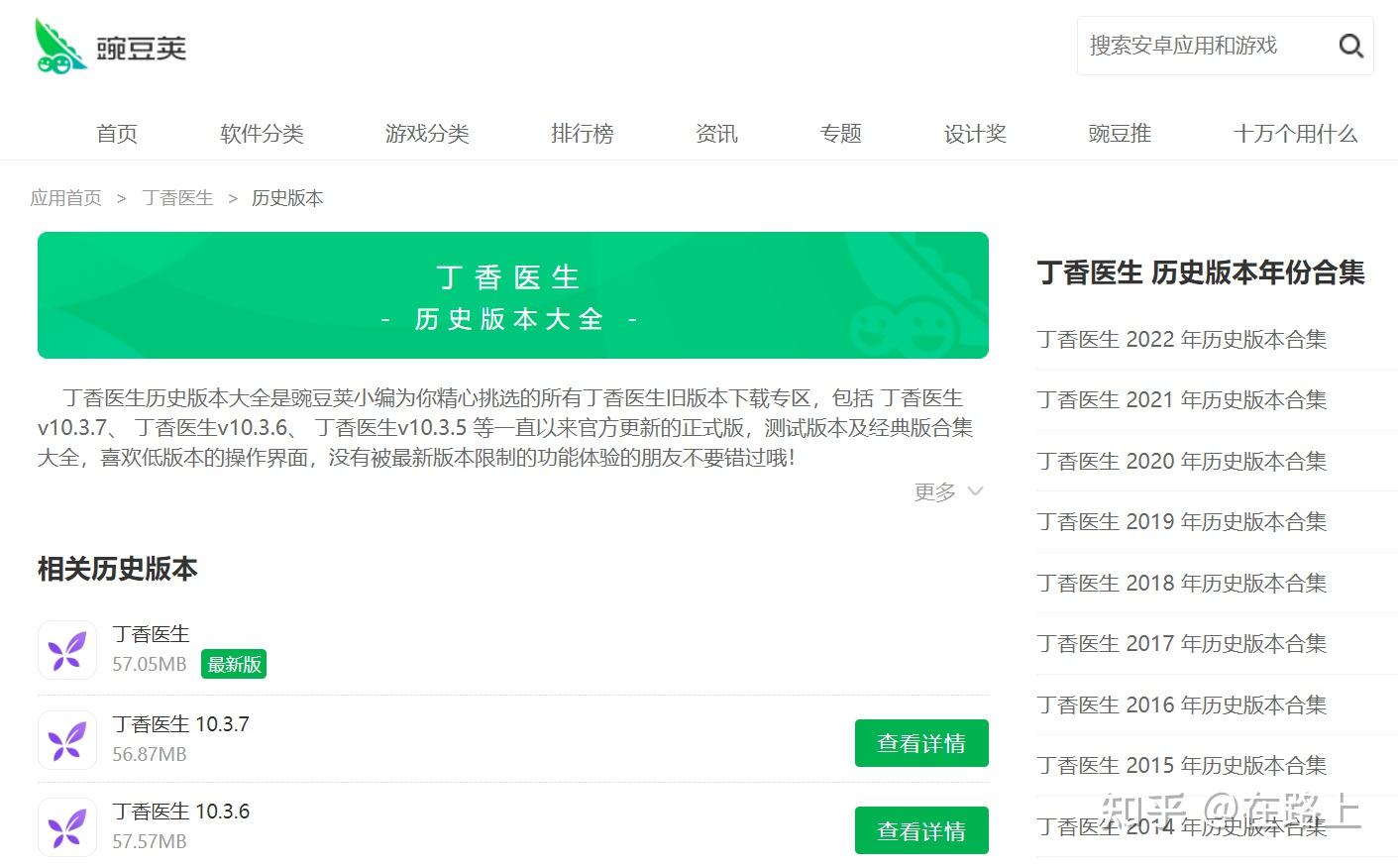This screenshot has width=1398, height=868.
Task: Open 丁香医生 2021 年历史版本合集
Action: (x=1181, y=399)
